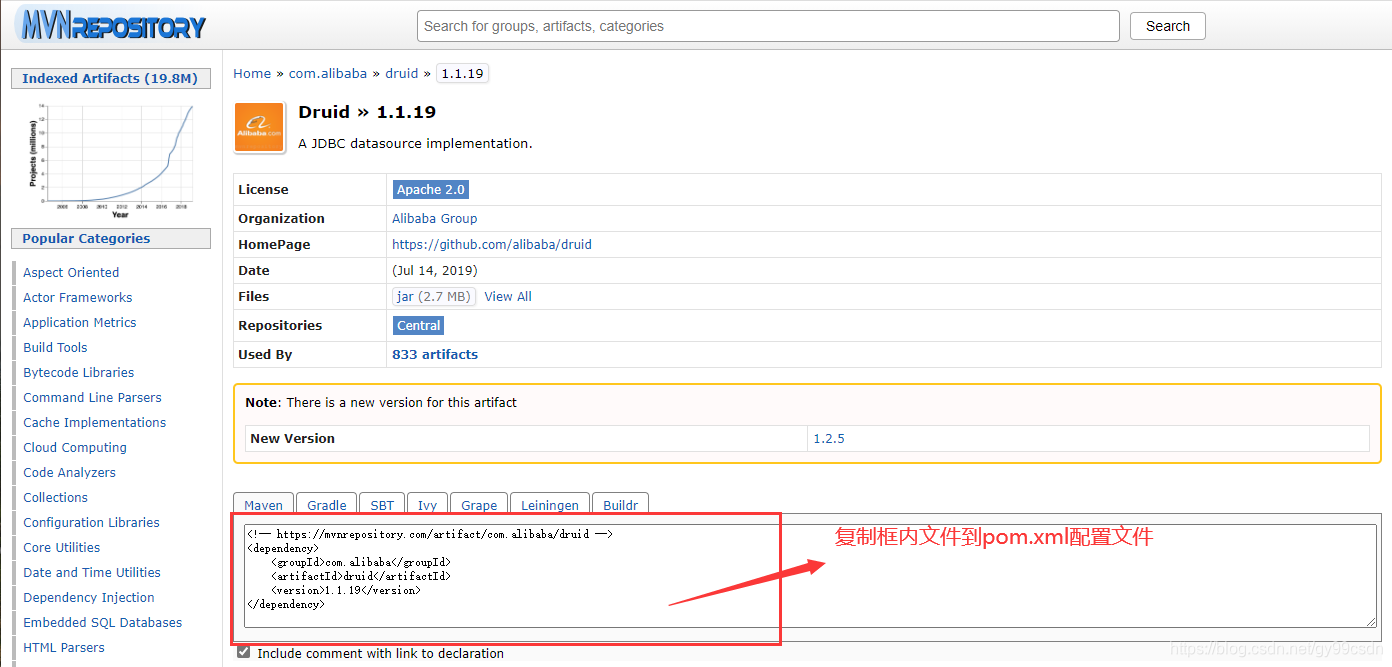
Task: Open Indexed Artifacts (19.8M) header
Action: [x=110, y=78]
